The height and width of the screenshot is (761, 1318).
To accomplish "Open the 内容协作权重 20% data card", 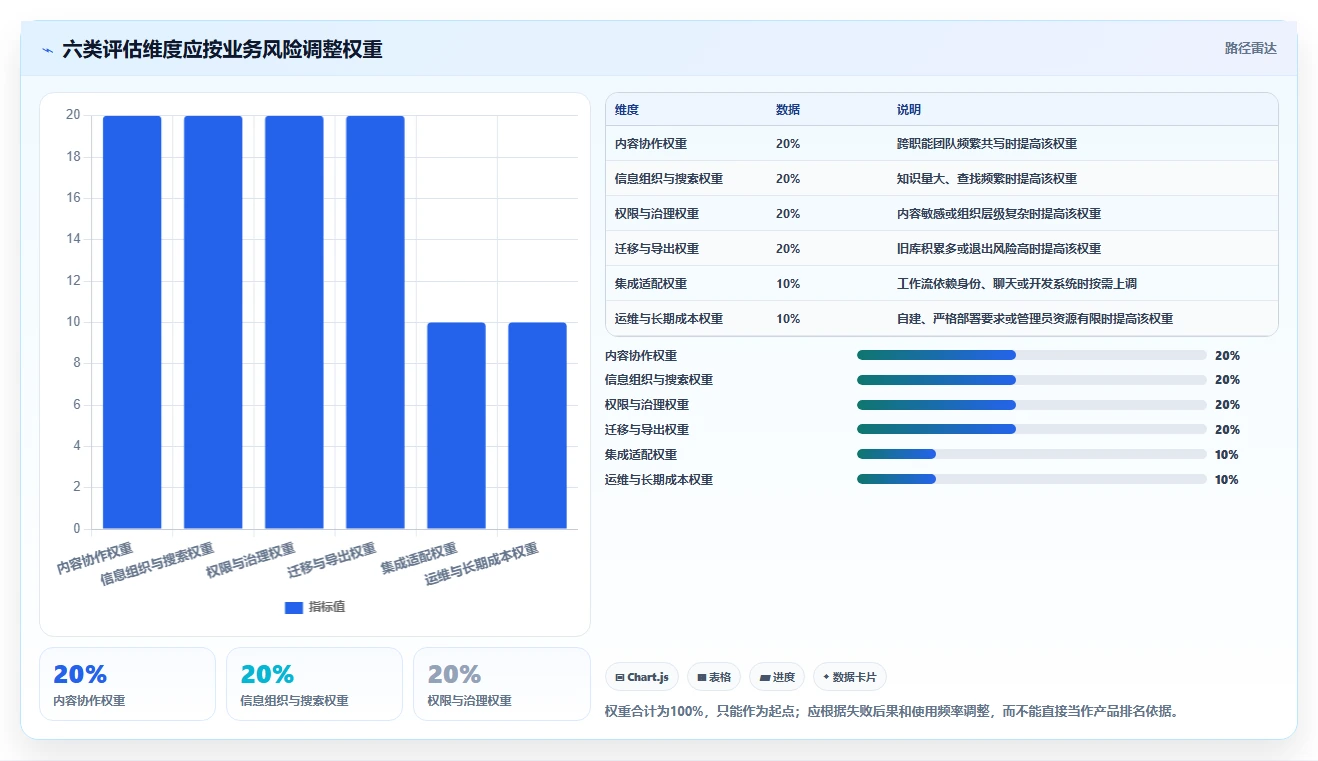I will (127, 684).
